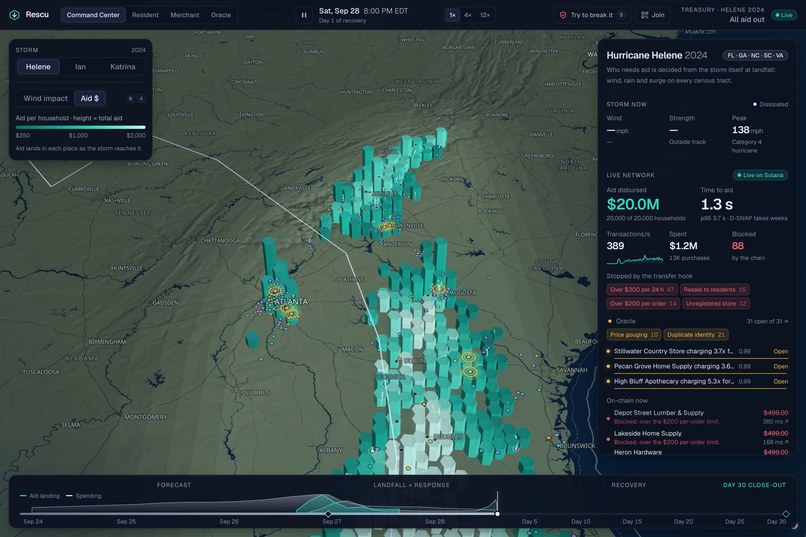Screen dimensions: 806x537
Task: Click the Sat, Sep 28 date display
Action: (x=339, y=11)
